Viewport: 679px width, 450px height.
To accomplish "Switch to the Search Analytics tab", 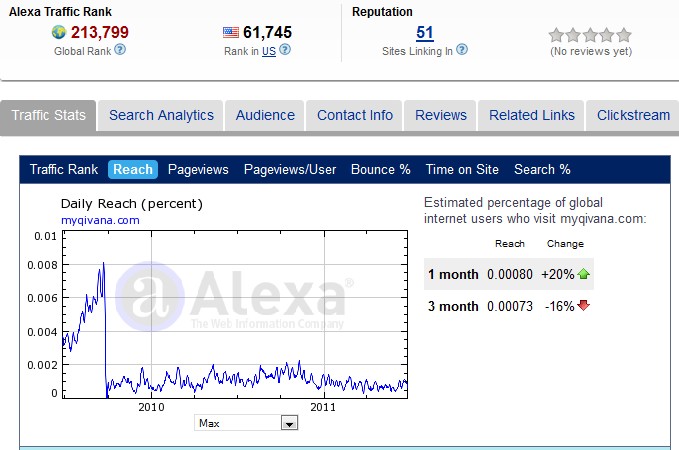I will tap(161, 115).
